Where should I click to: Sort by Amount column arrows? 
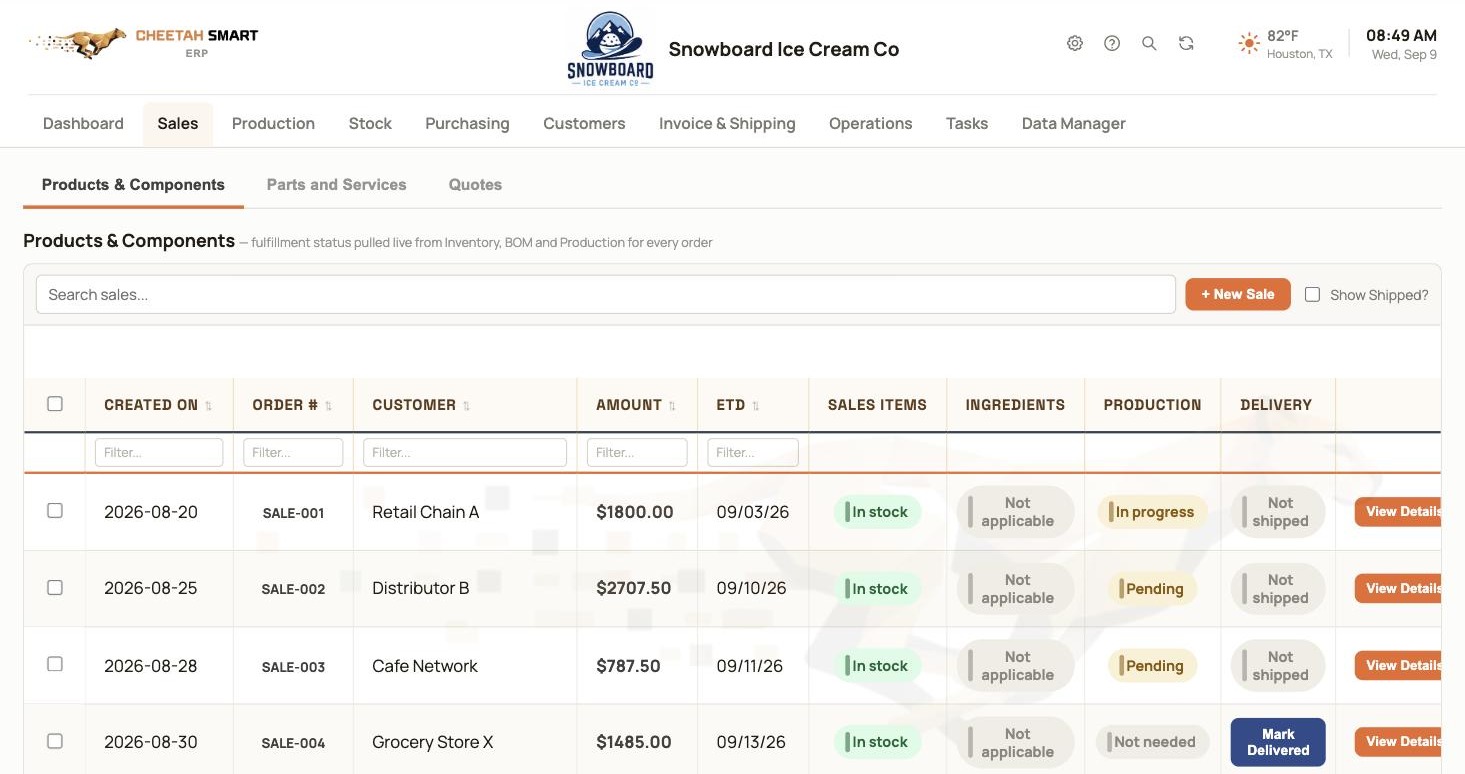672,405
